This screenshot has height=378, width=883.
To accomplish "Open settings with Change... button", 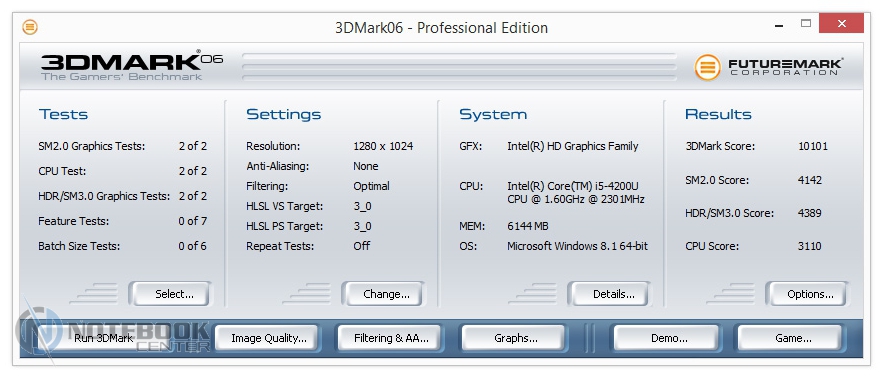I will click(383, 294).
